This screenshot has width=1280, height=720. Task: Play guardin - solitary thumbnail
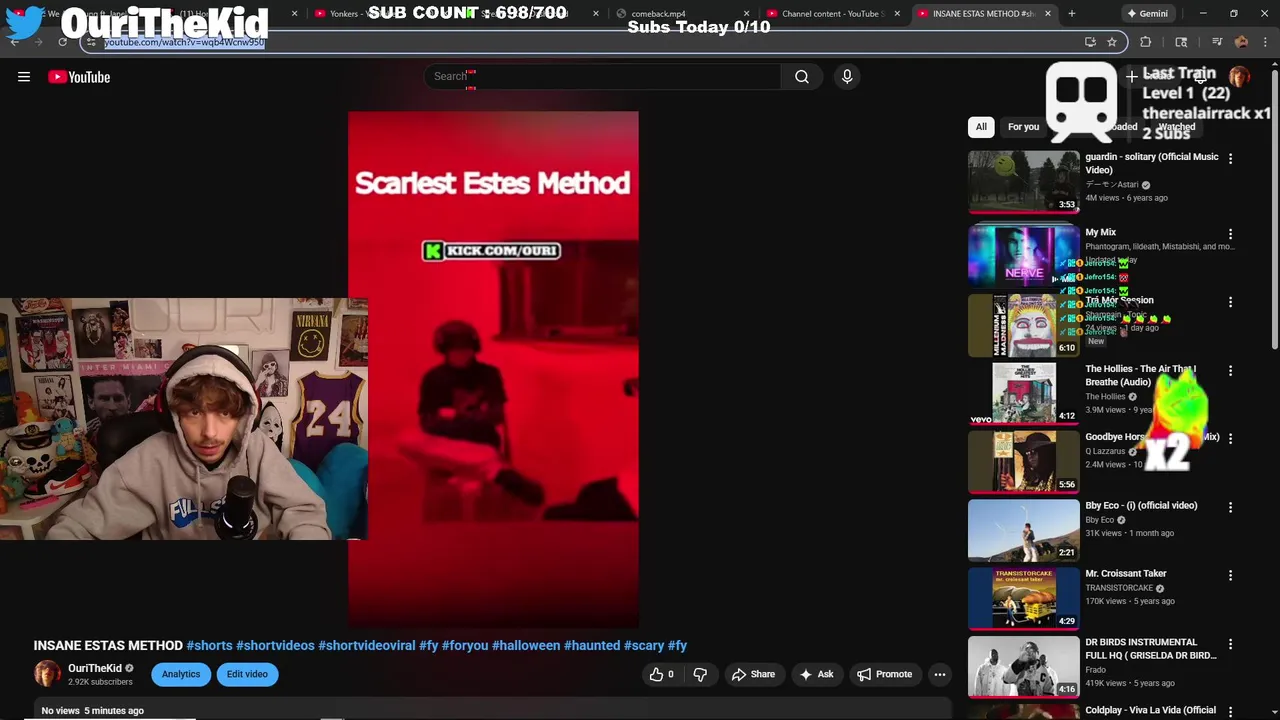(1024, 181)
